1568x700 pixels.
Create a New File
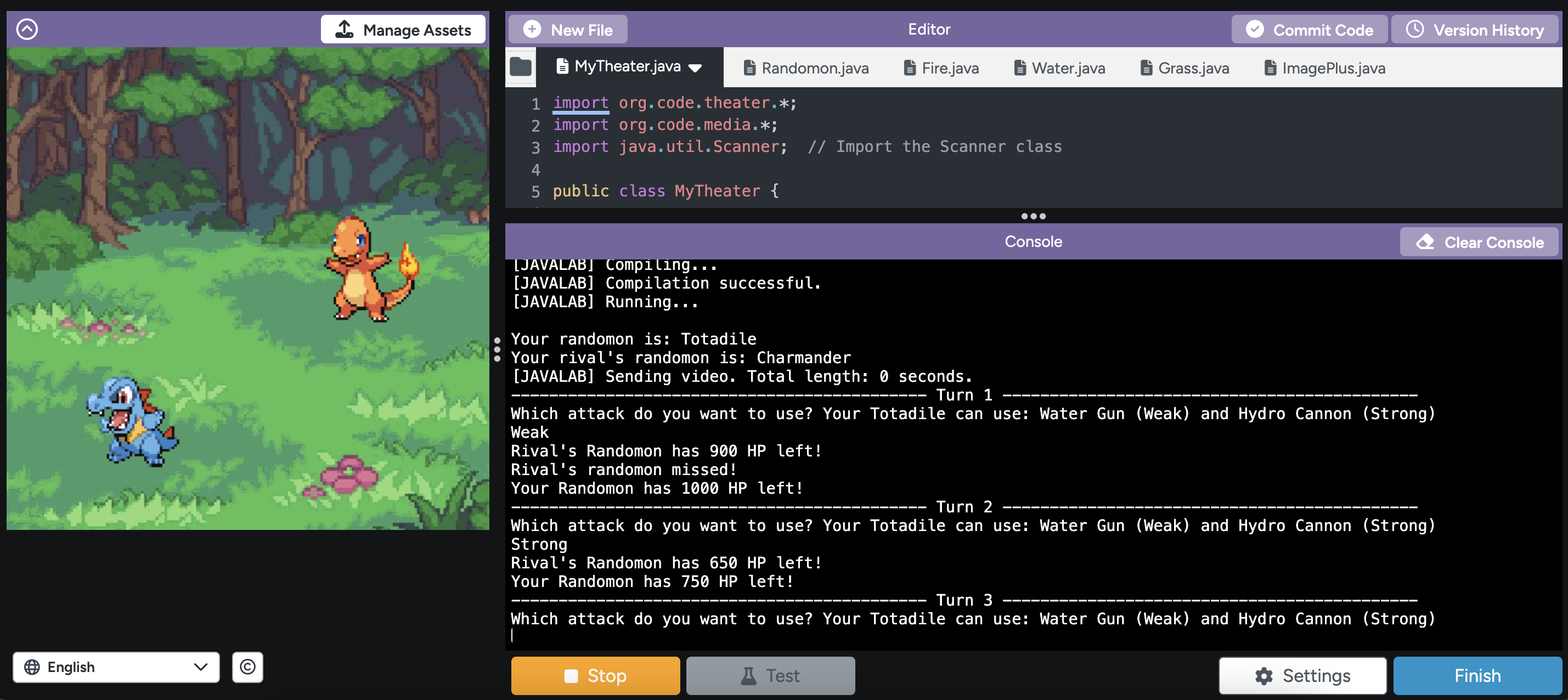(567, 29)
